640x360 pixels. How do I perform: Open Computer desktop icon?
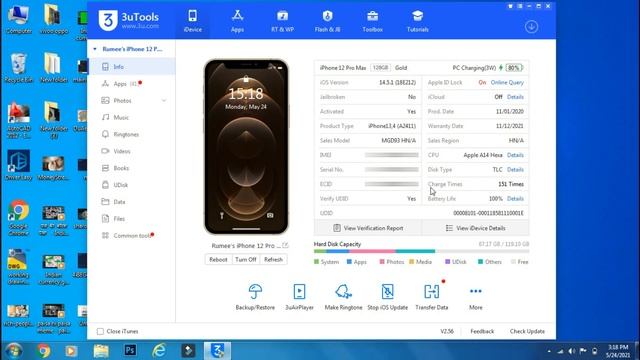tap(18, 19)
